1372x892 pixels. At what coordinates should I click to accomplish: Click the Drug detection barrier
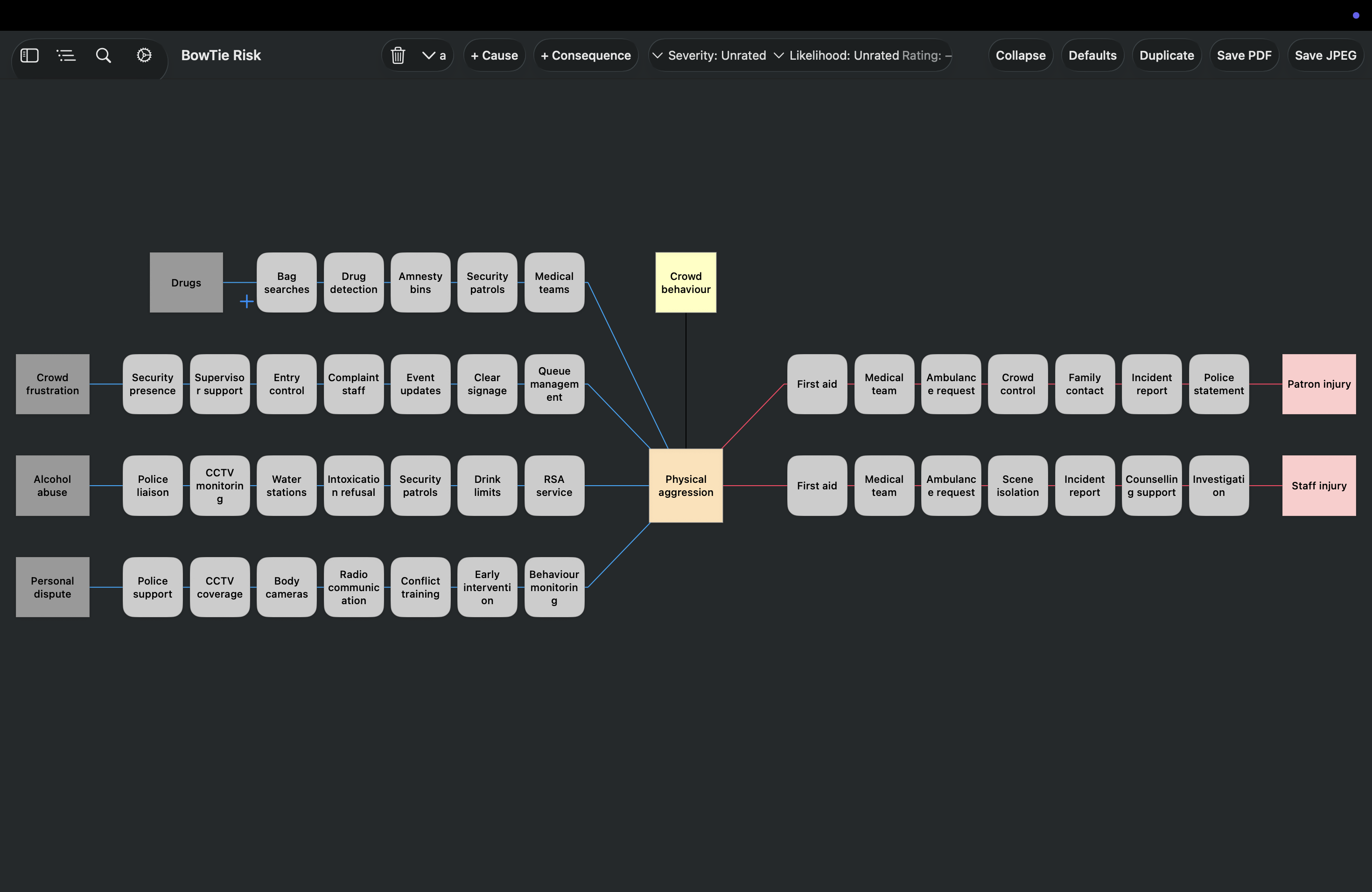353,282
